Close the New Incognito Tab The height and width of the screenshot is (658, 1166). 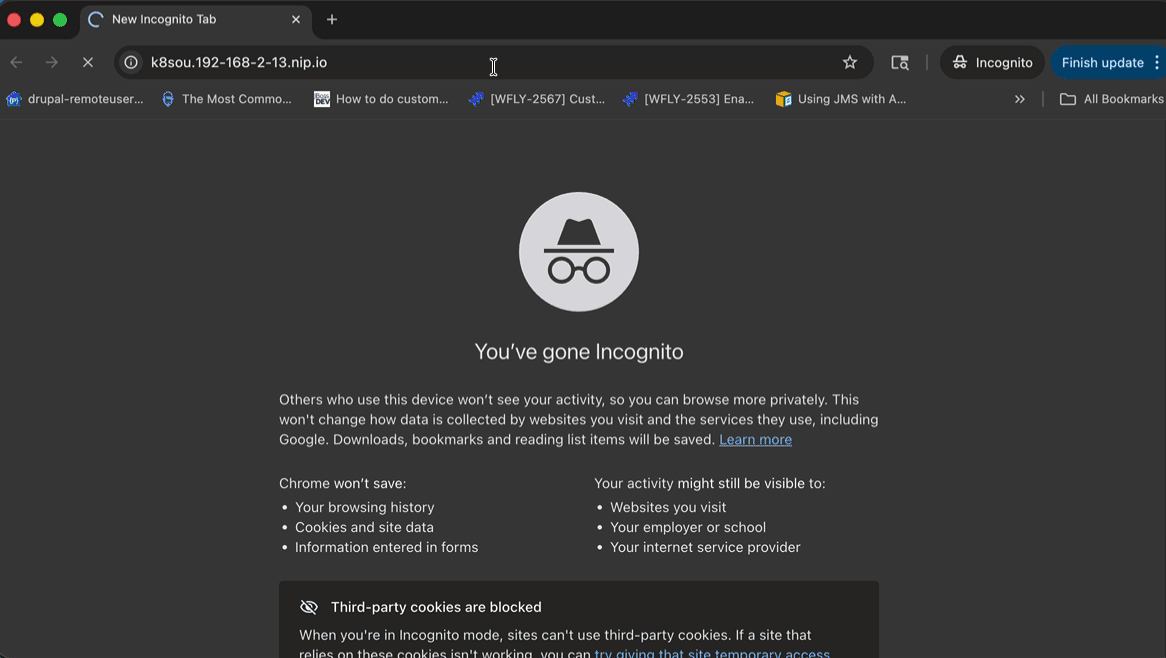point(296,19)
